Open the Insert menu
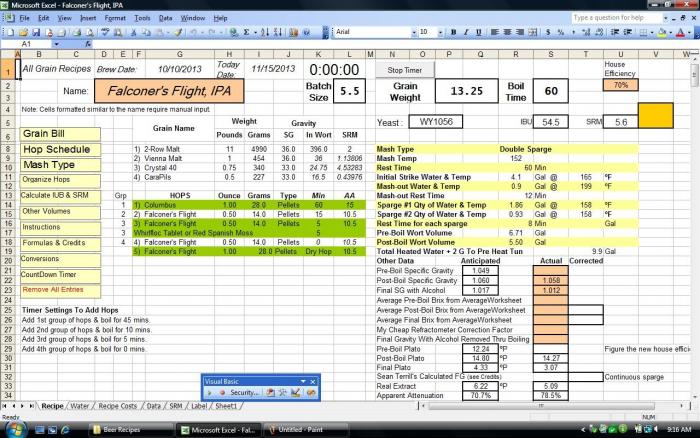 point(88,18)
